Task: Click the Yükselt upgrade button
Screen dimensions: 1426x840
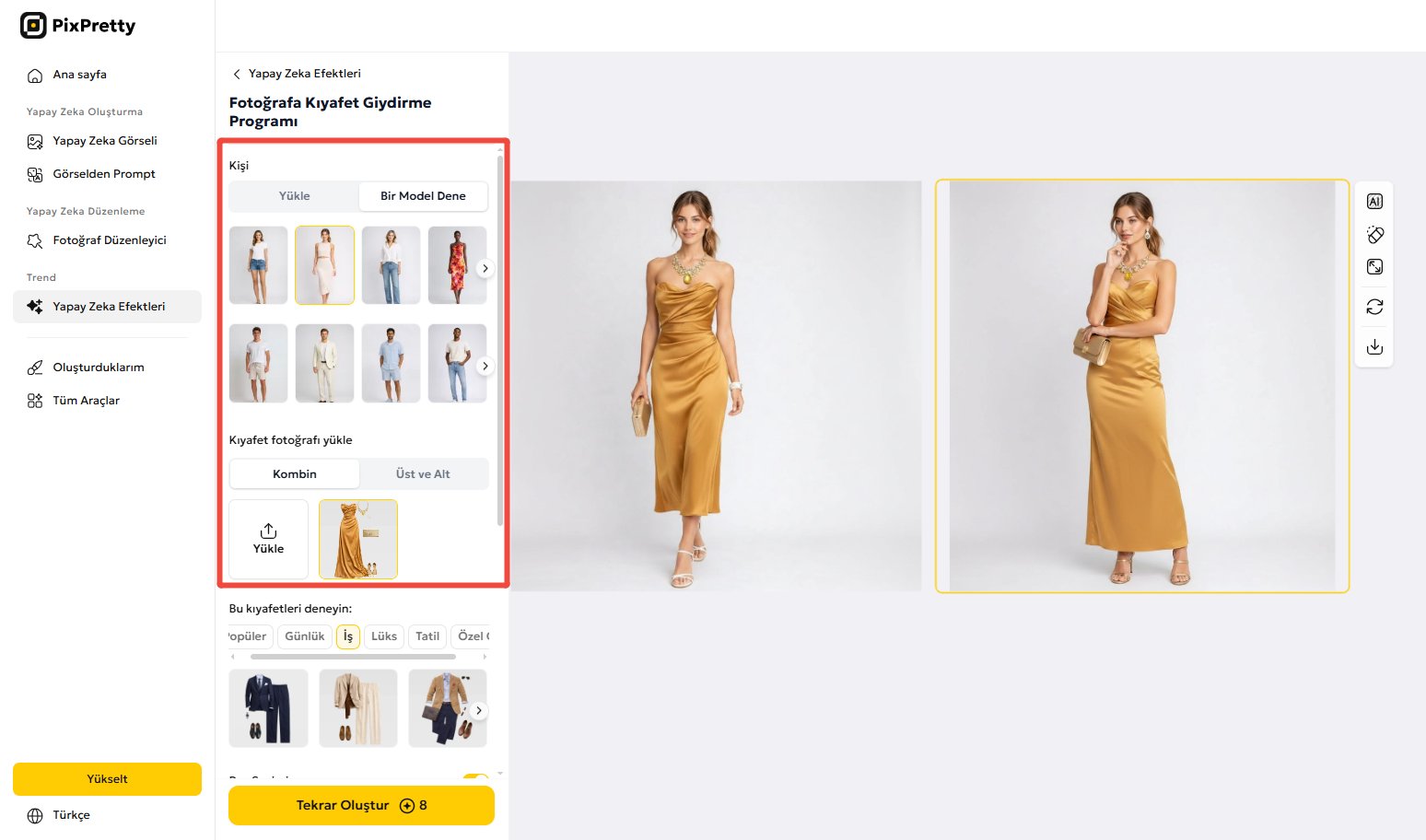Action: 107,778
